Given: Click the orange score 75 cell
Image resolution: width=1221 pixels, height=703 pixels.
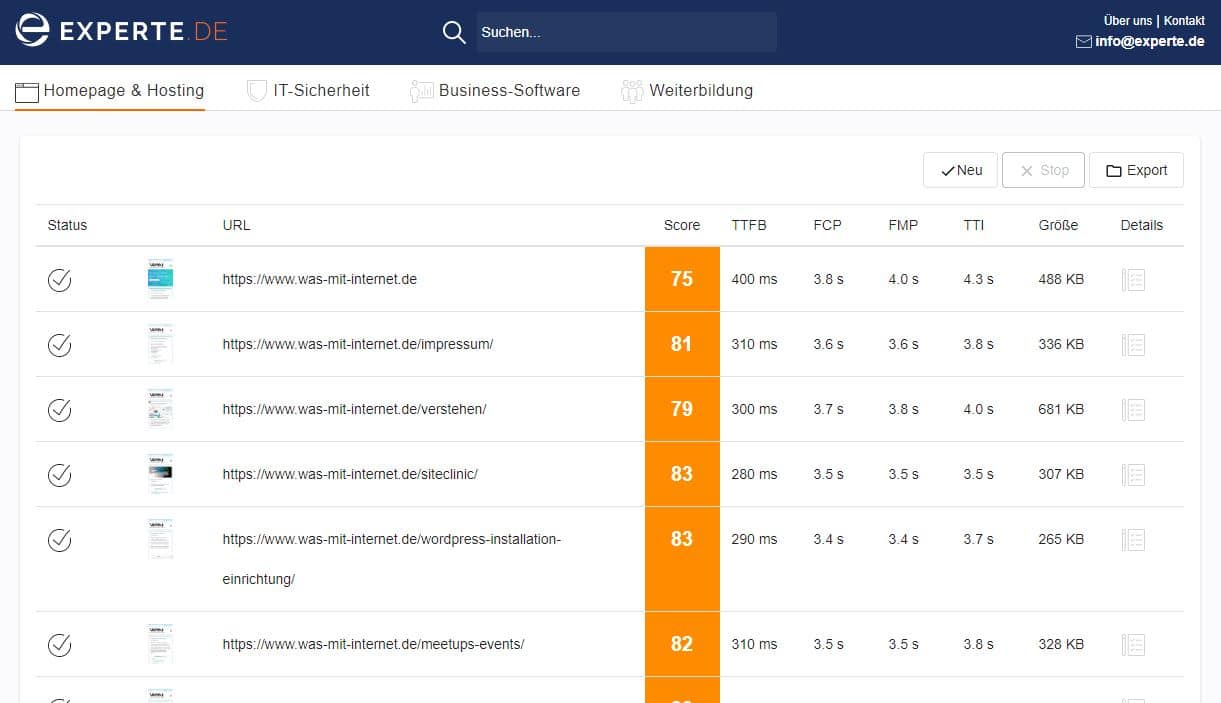Looking at the screenshot, I should point(682,279).
